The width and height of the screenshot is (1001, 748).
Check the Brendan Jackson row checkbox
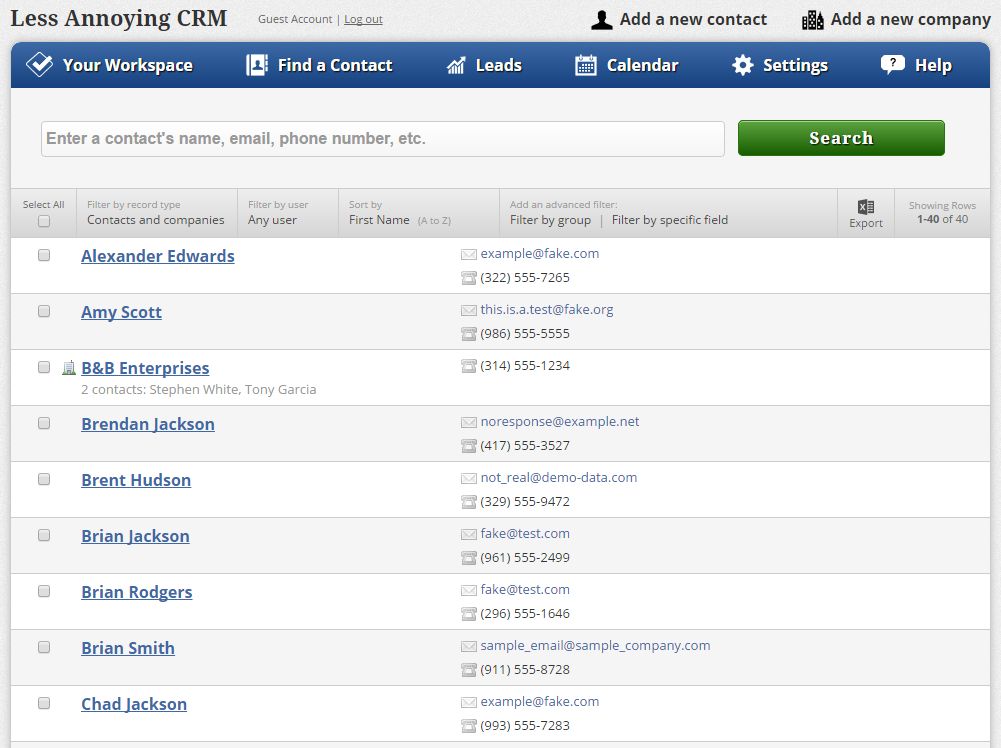[x=43, y=423]
